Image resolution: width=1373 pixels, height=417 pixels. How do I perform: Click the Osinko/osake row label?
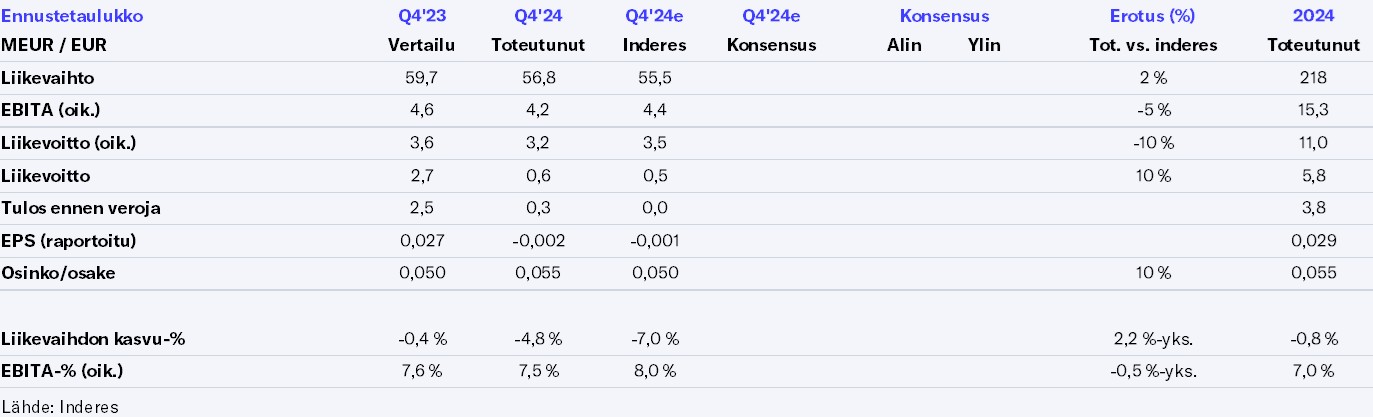[x=58, y=273]
